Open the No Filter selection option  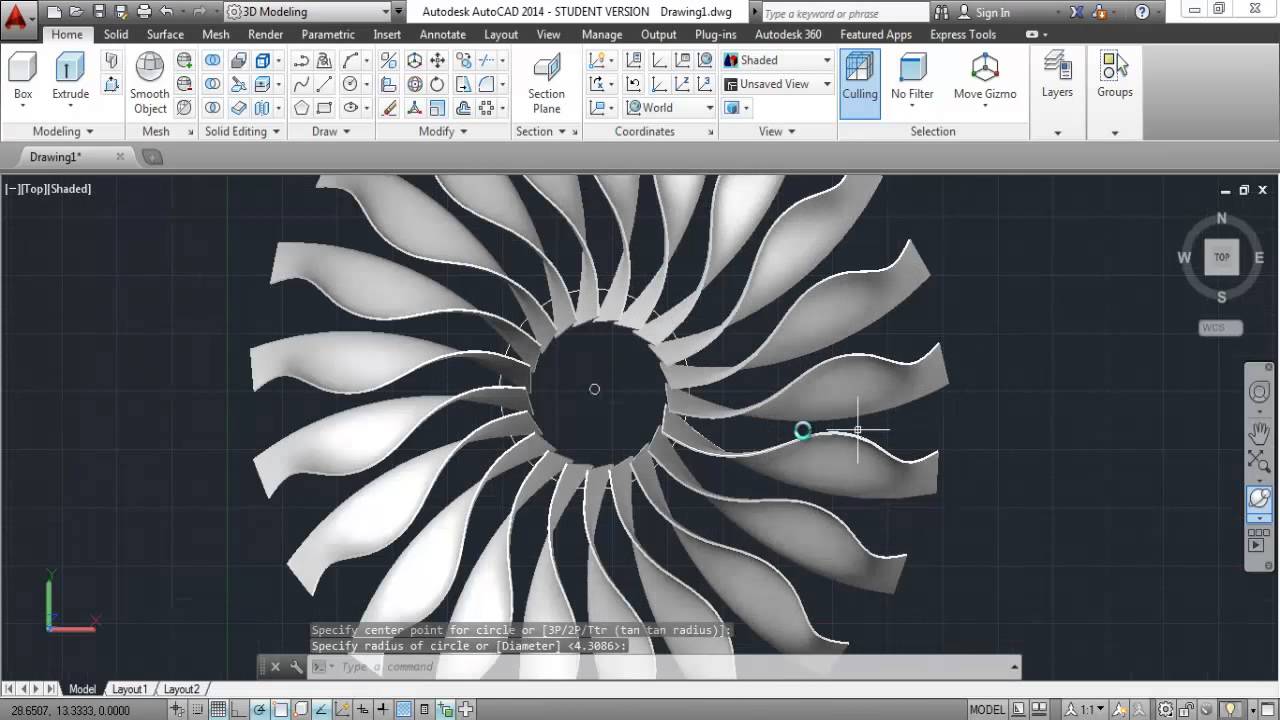[x=912, y=78]
